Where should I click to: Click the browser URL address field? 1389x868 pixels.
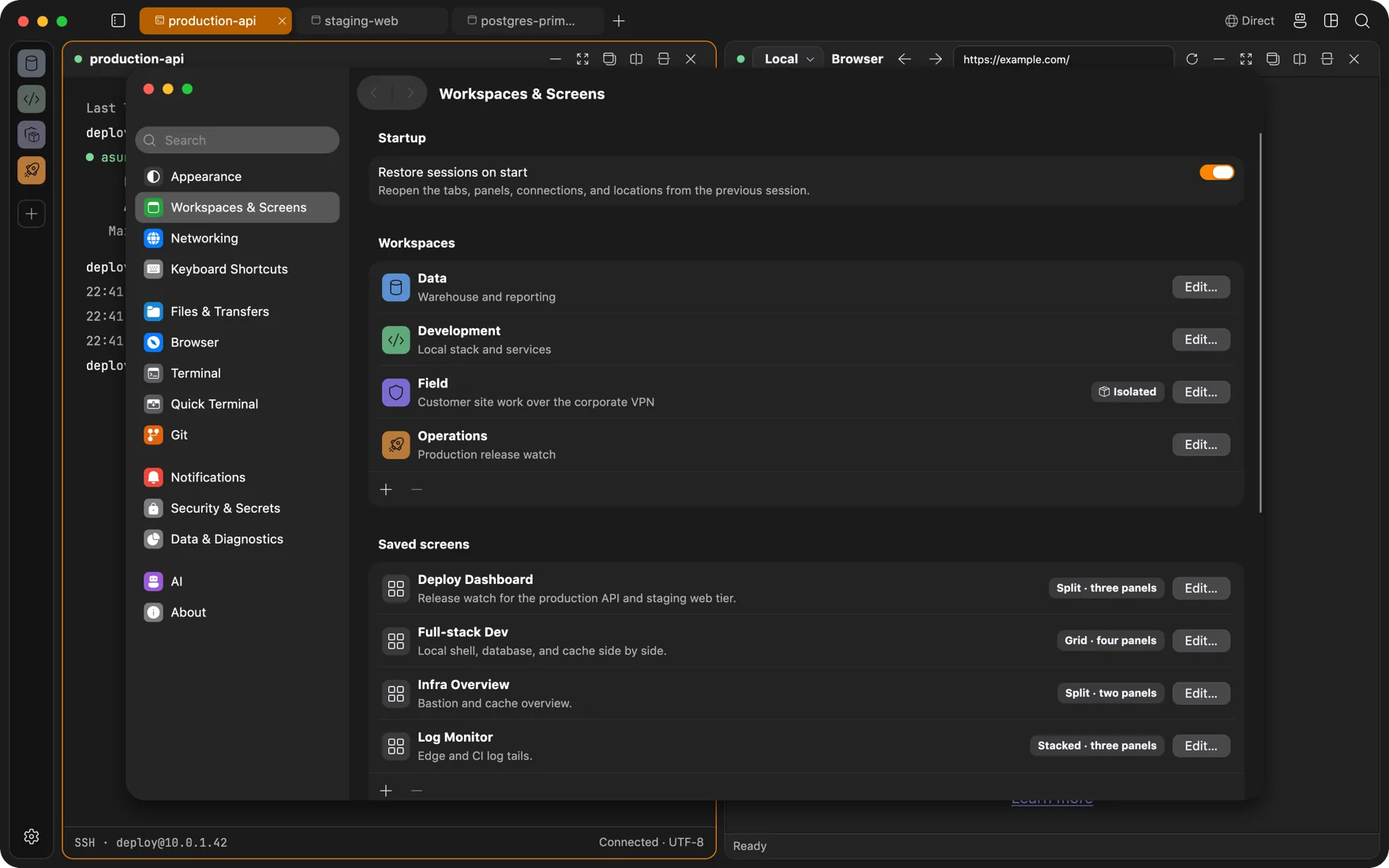click(1063, 59)
